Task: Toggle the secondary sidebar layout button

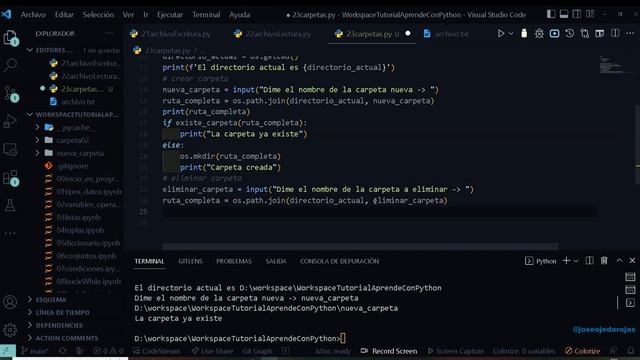Action: [577, 14]
